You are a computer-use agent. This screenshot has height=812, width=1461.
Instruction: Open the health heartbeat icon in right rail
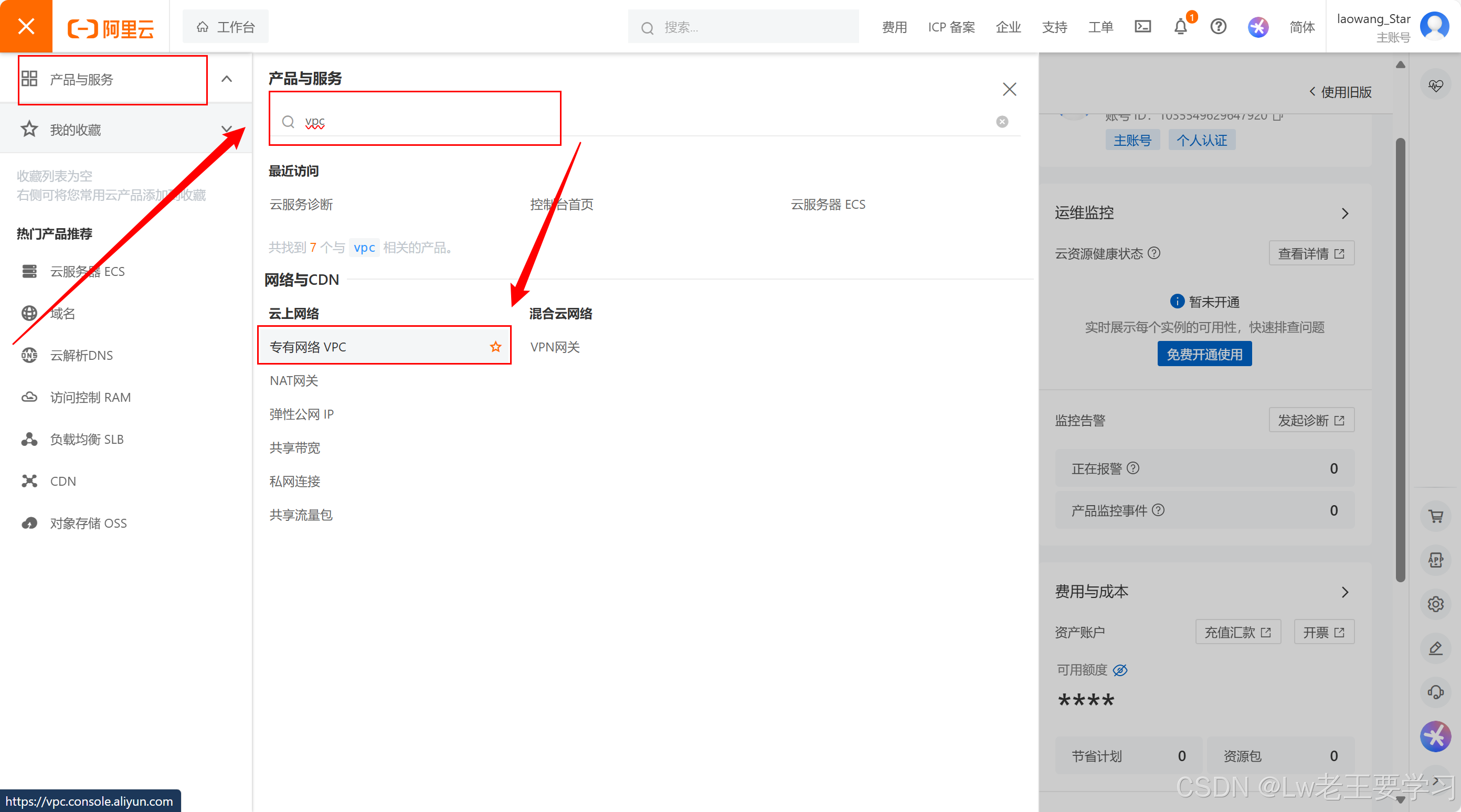click(1435, 85)
